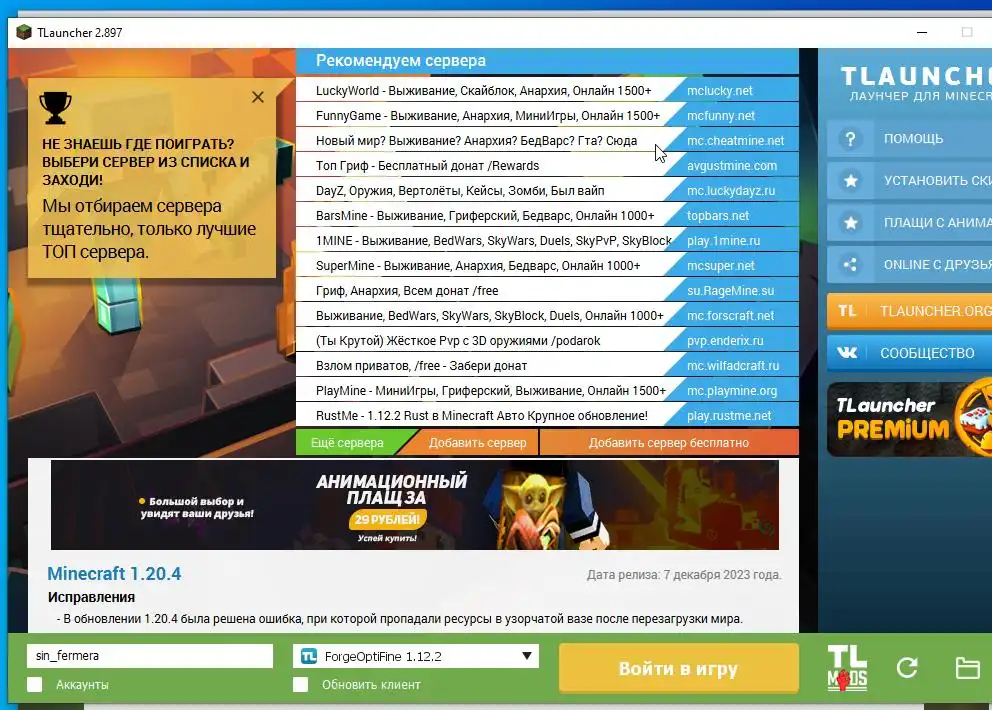Select the PlayMine server row
The width and height of the screenshot is (992, 710).
(x=547, y=390)
